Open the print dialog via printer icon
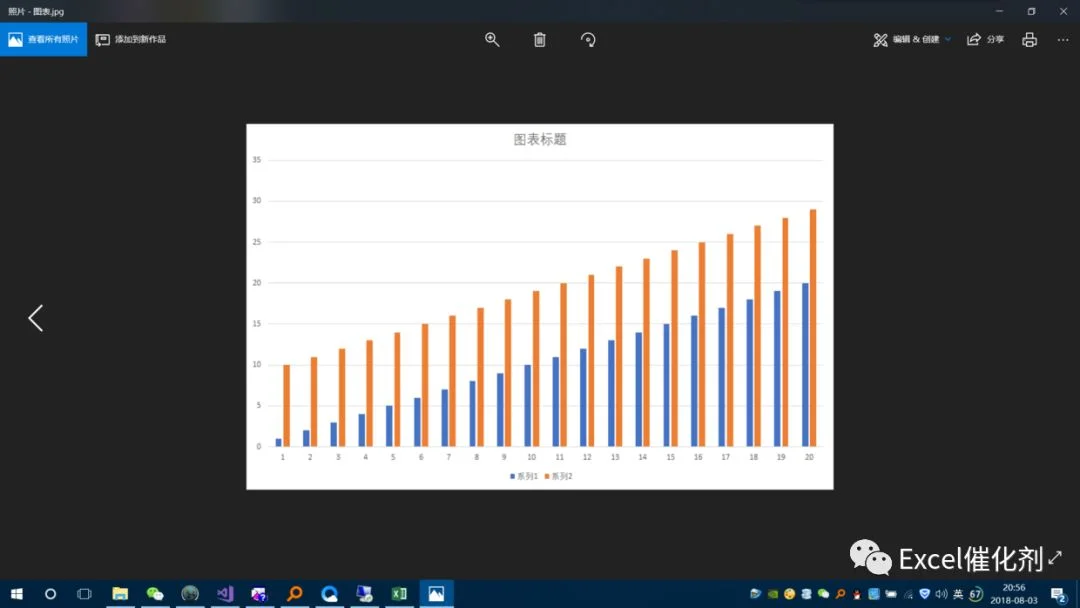This screenshot has height=608, width=1080. [1029, 40]
